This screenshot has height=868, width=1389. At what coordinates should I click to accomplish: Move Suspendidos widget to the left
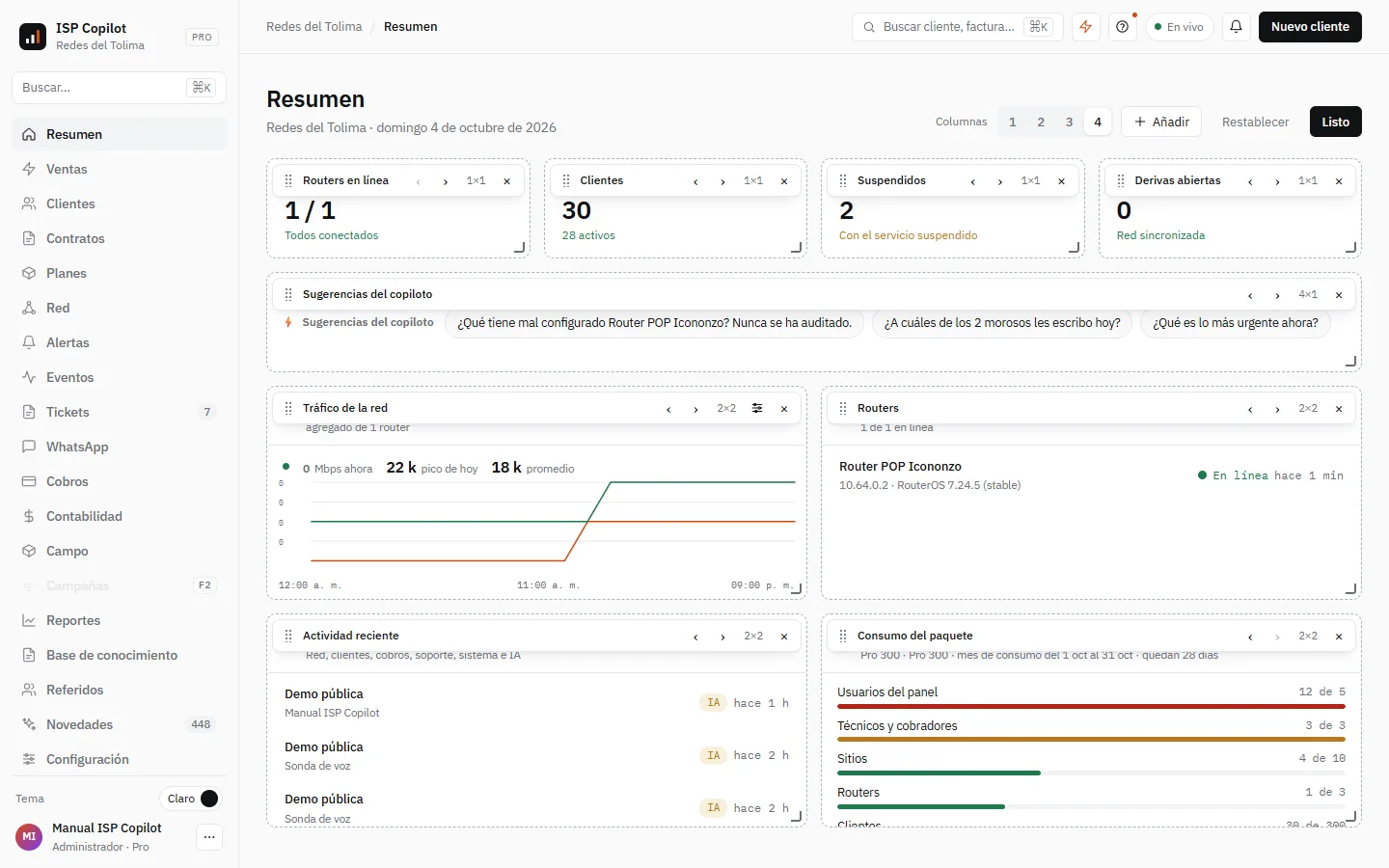pos(973,181)
